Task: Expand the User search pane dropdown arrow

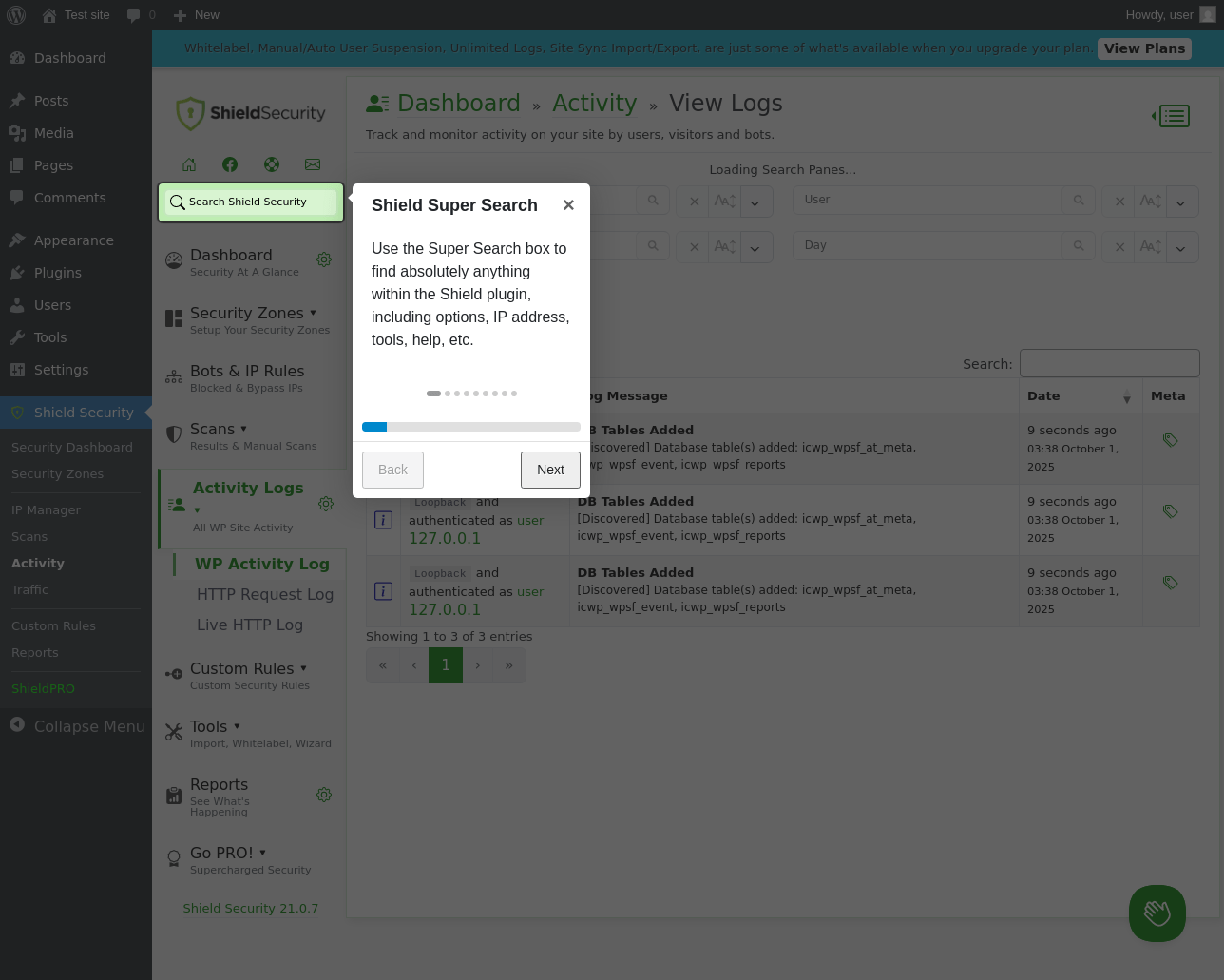Action: pyautogui.click(x=1181, y=202)
